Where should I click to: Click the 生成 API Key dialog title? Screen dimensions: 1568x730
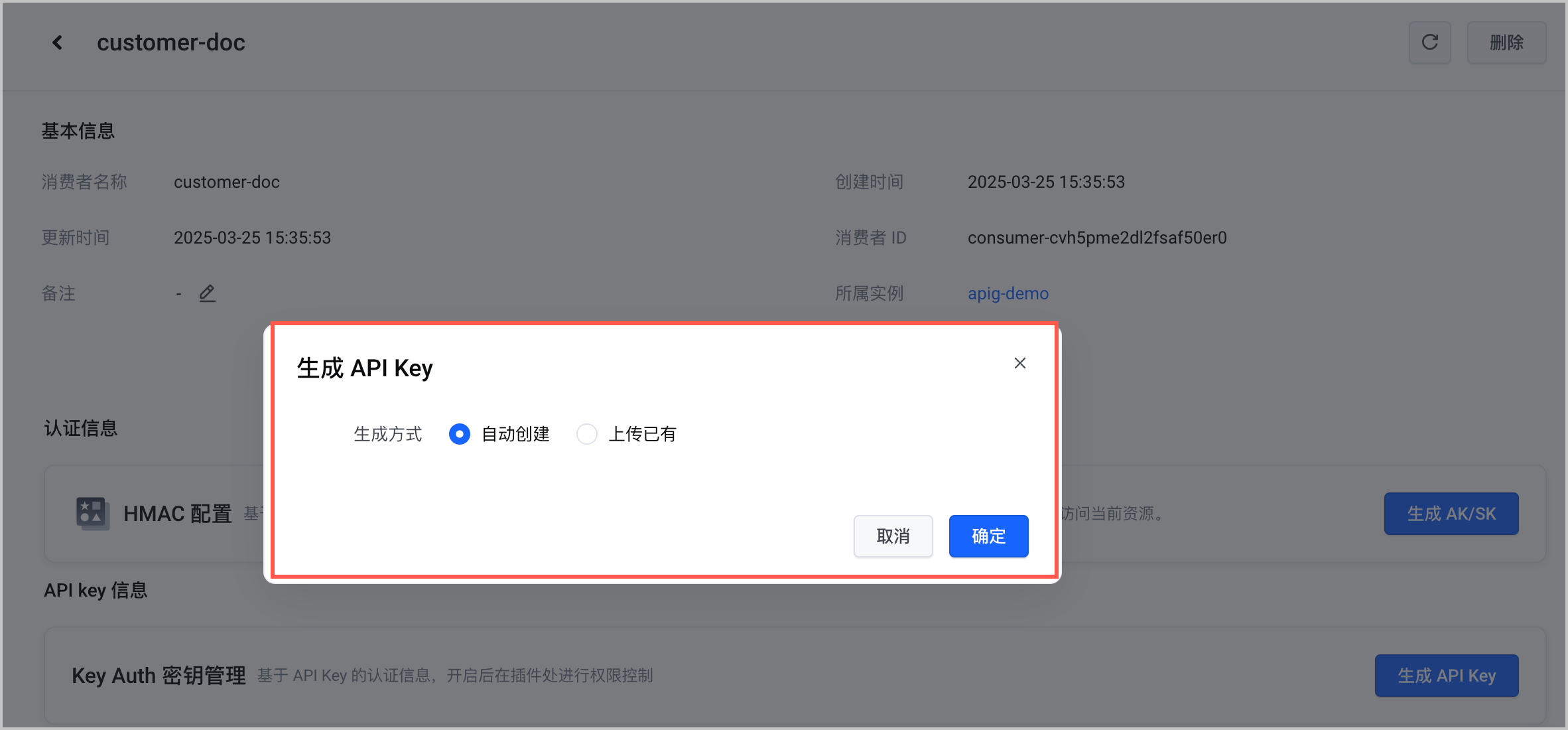364,368
